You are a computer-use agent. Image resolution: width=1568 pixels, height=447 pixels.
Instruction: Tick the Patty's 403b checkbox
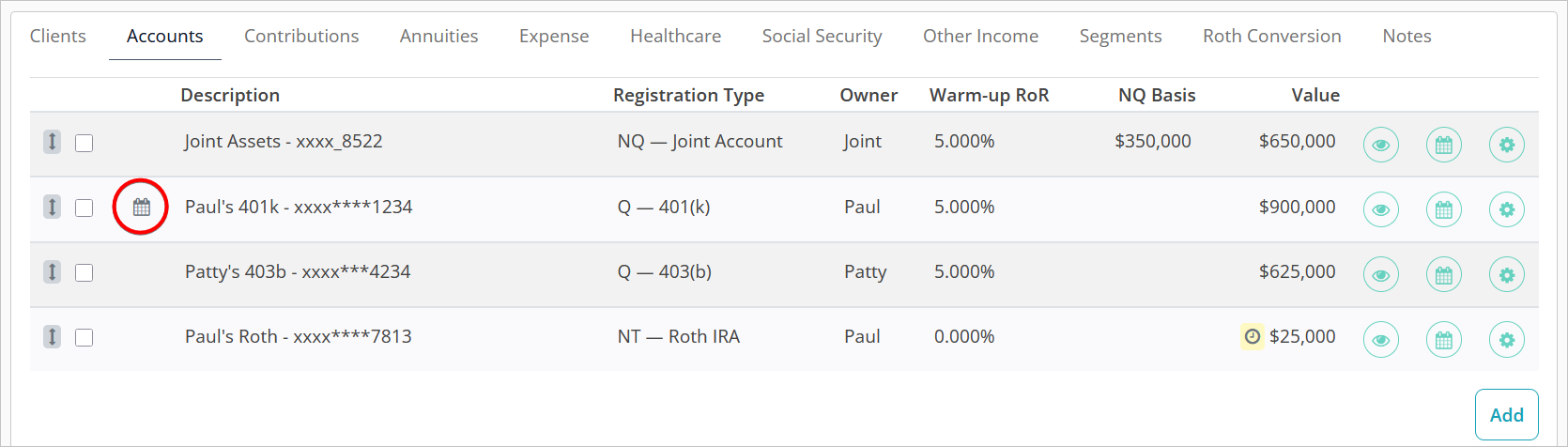85,272
